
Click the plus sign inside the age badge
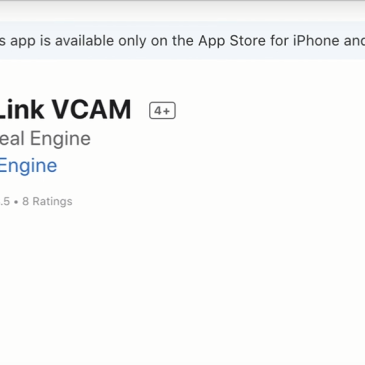coord(167,111)
